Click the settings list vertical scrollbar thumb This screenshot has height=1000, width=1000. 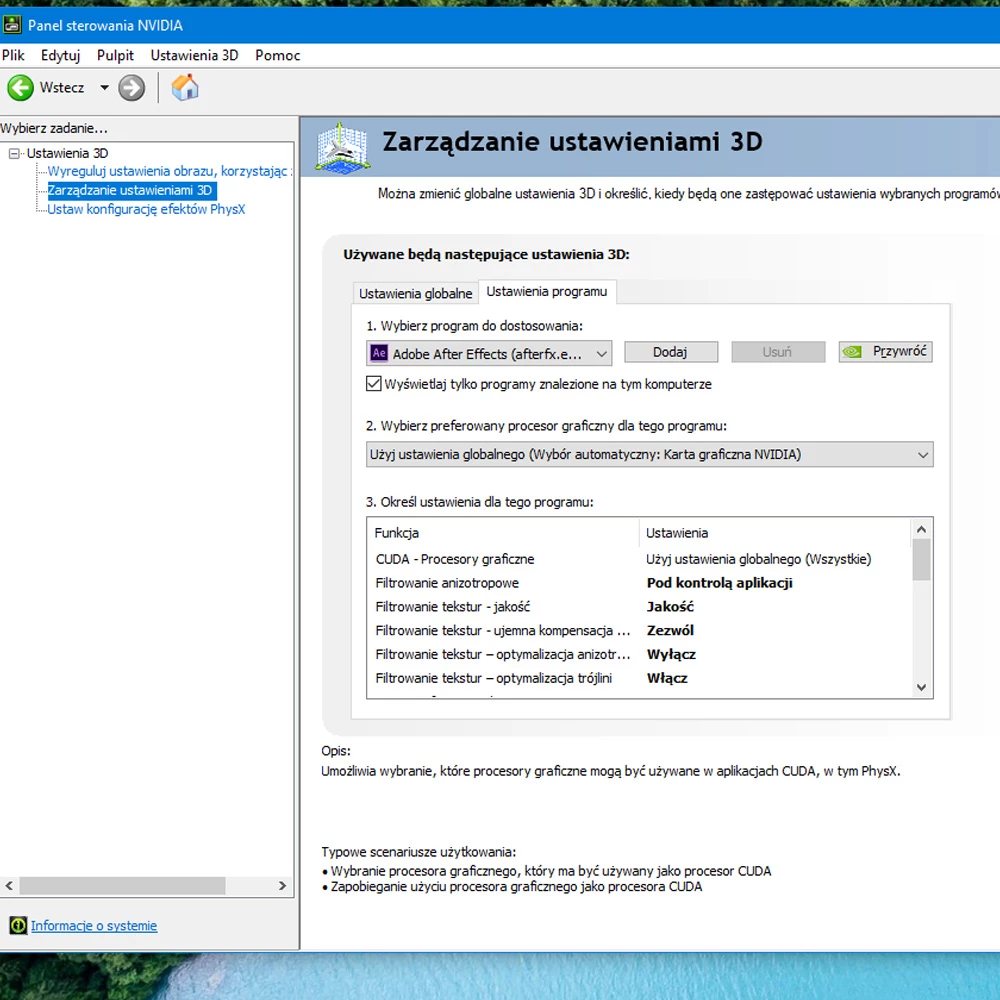[x=921, y=560]
